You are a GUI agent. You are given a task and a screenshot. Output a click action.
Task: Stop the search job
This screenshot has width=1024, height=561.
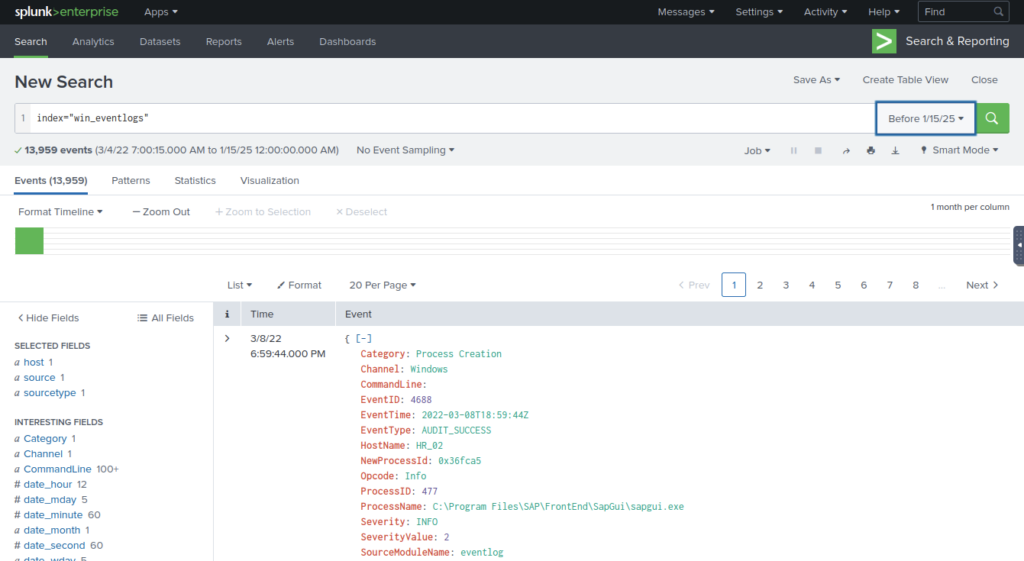pyautogui.click(x=818, y=150)
